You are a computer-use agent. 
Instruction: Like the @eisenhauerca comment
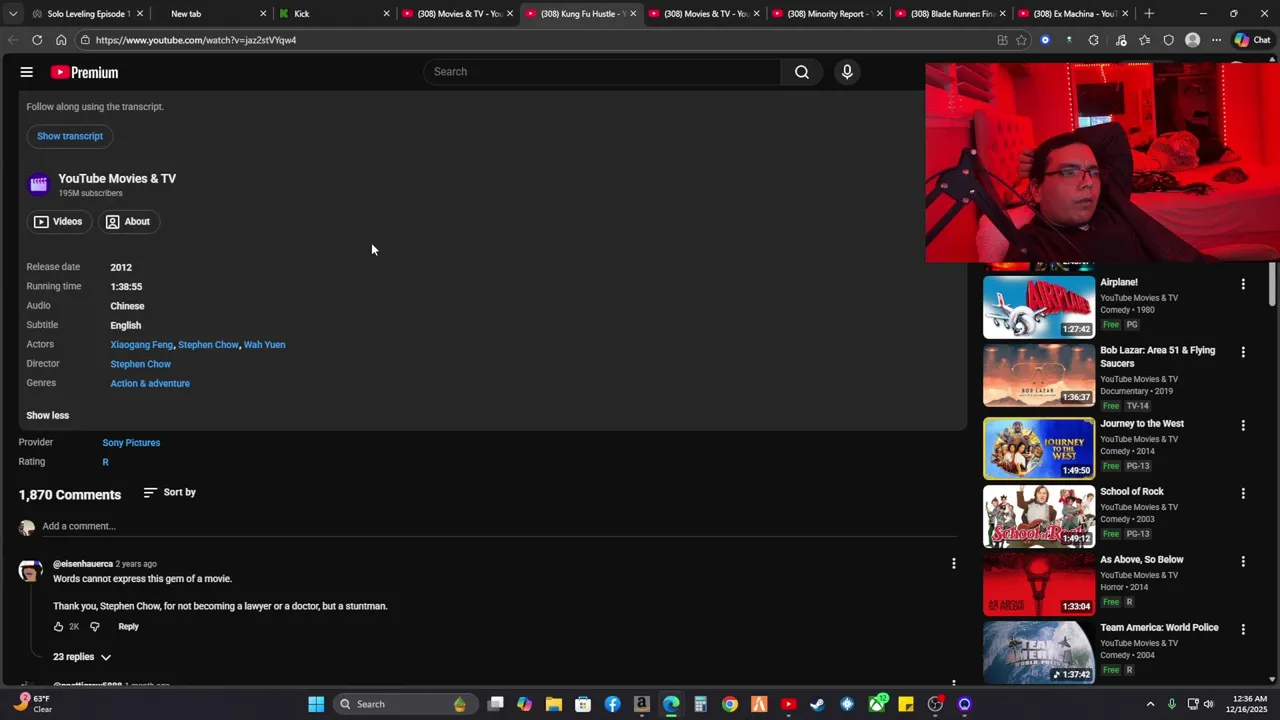58,627
